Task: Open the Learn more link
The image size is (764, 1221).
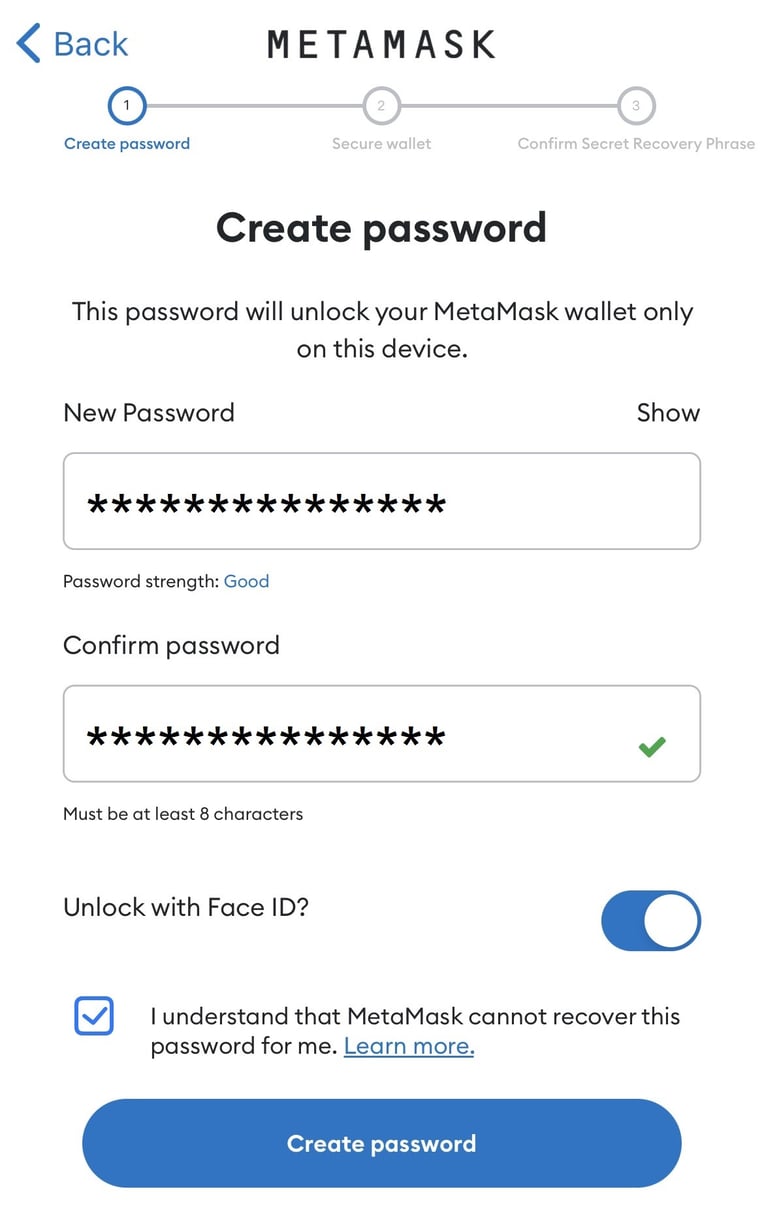Action: 409,1046
